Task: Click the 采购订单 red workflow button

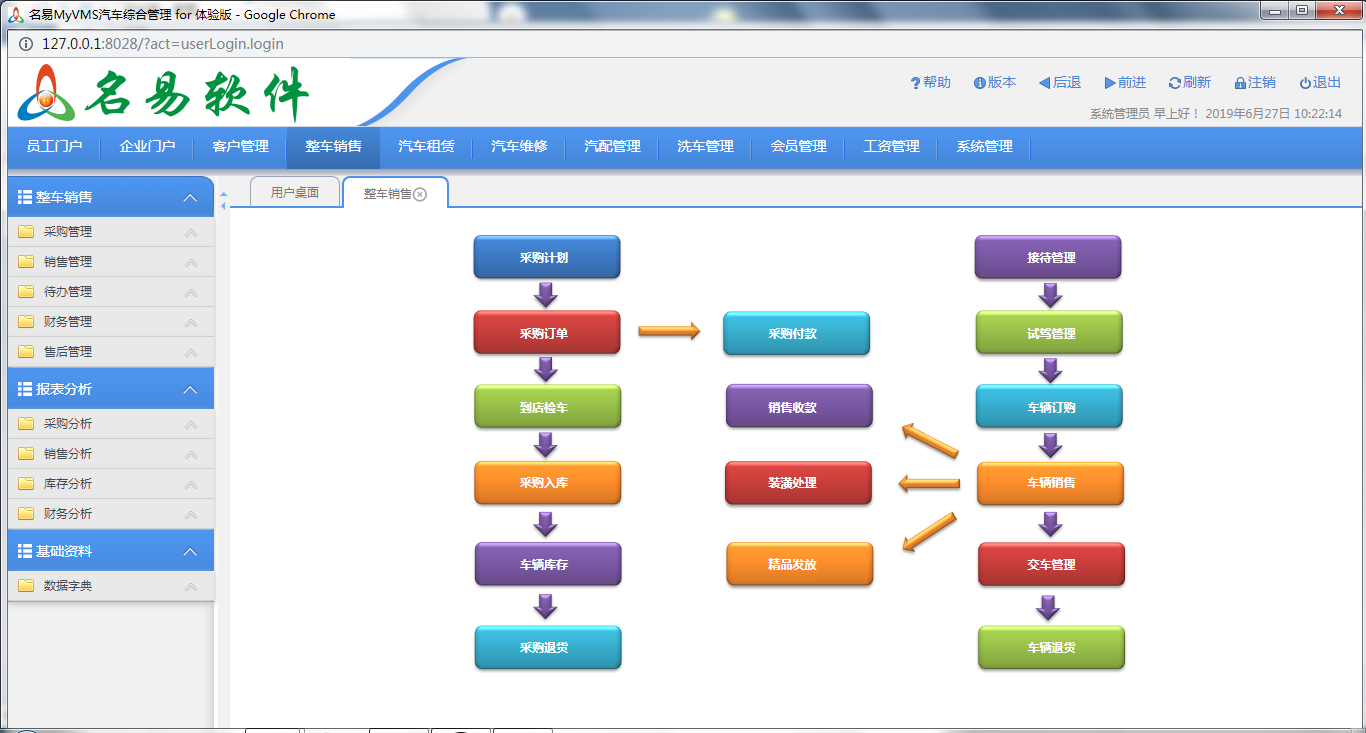Action: tap(546, 333)
